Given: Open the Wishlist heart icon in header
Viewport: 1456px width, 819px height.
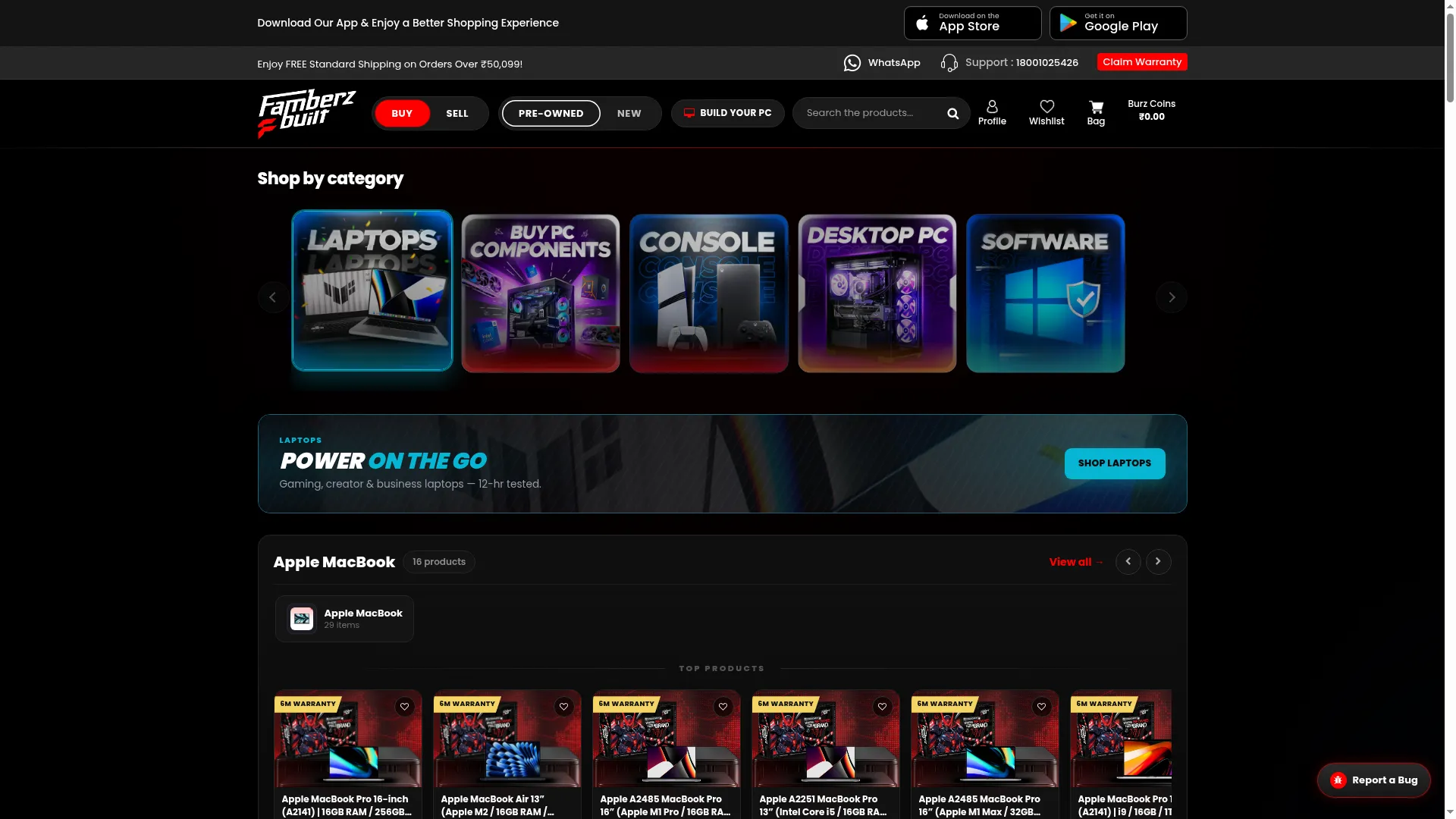Looking at the screenshot, I should 1046,107.
